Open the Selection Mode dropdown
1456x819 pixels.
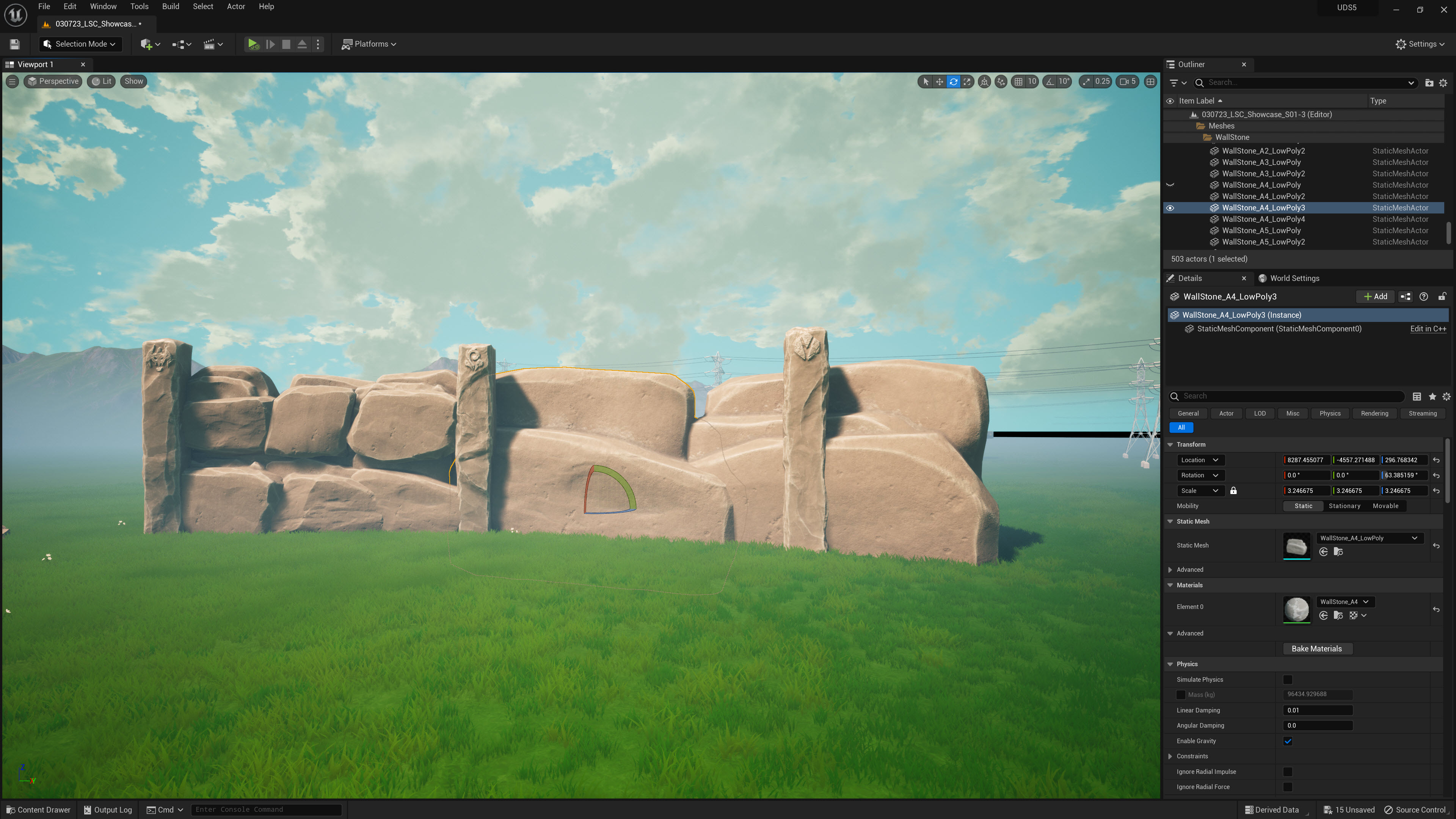80,44
